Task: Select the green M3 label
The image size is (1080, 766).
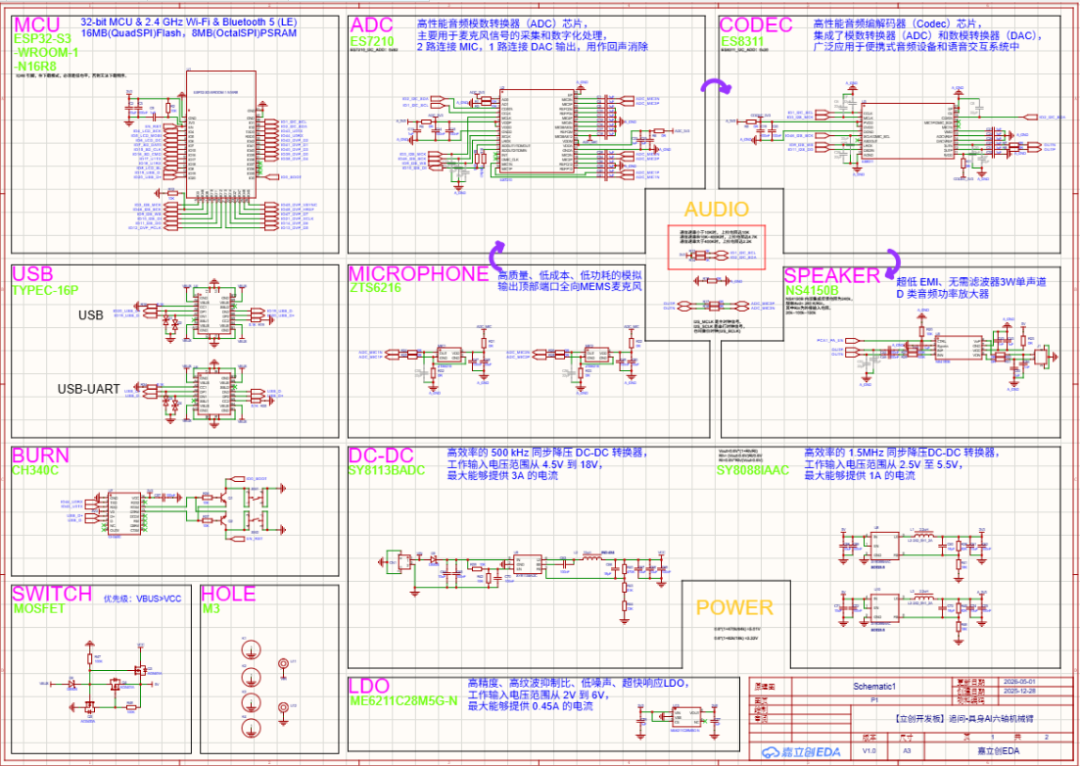Action: click(211, 609)
